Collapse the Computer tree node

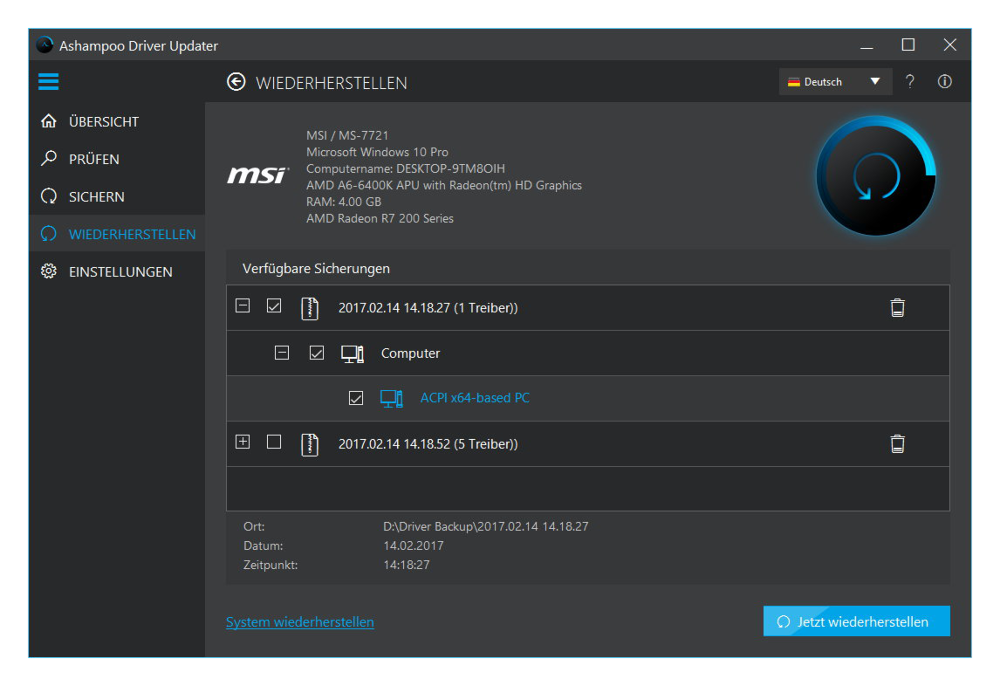[282, 352]
